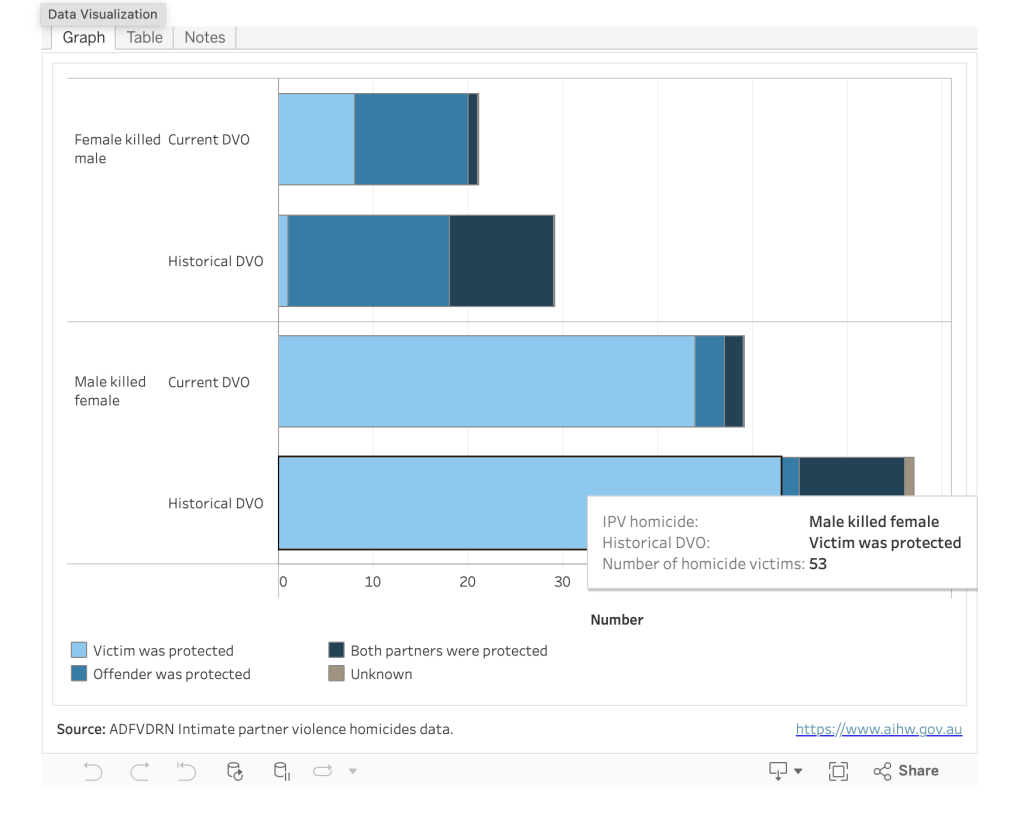Open the Download icon in toolbar
Viewport: 1024px width, 820px height.
778,771
